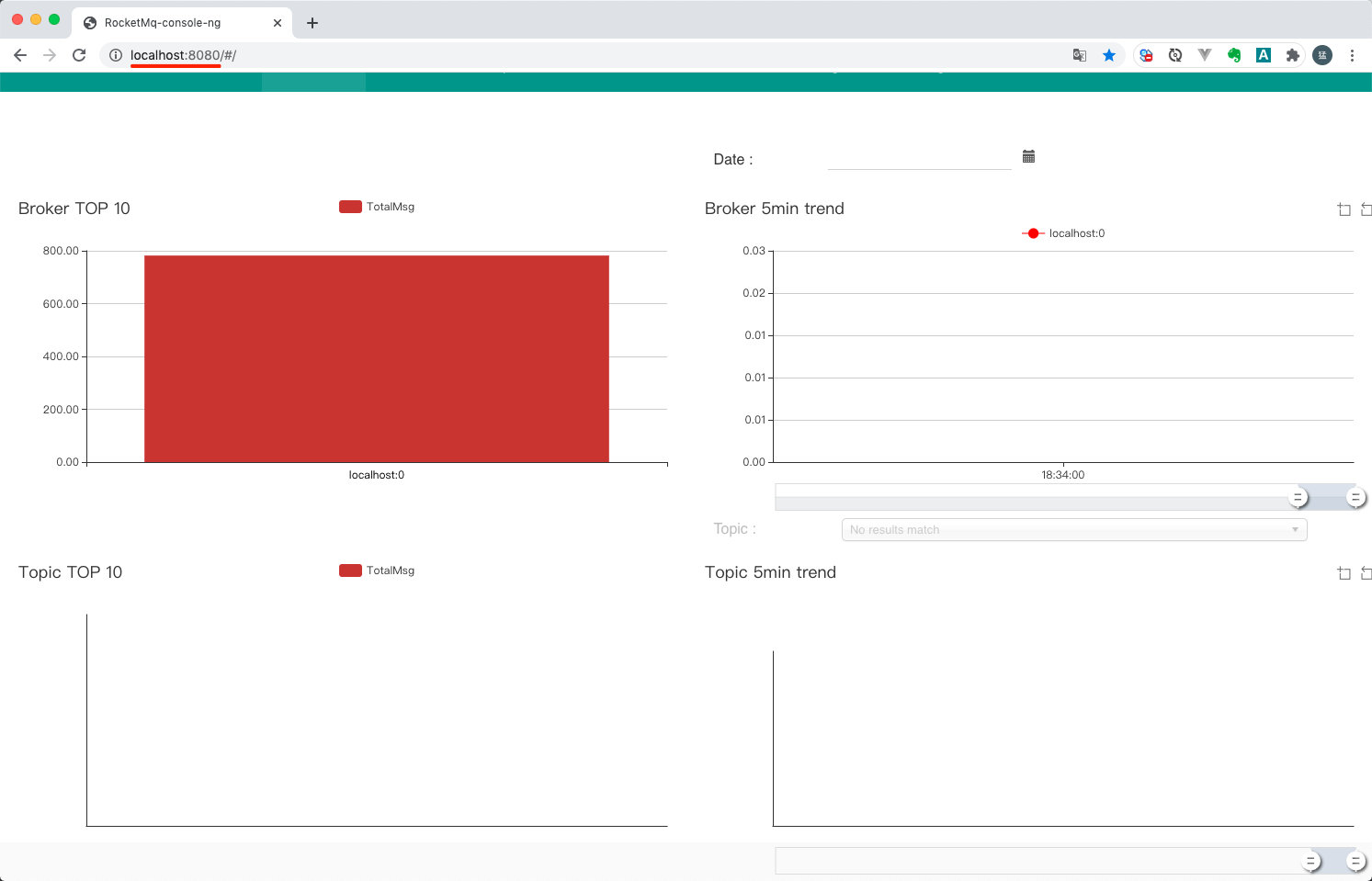Click the Topic 5min trend heading
This screenshot has height=881, width=1372.
pos(771,572)
